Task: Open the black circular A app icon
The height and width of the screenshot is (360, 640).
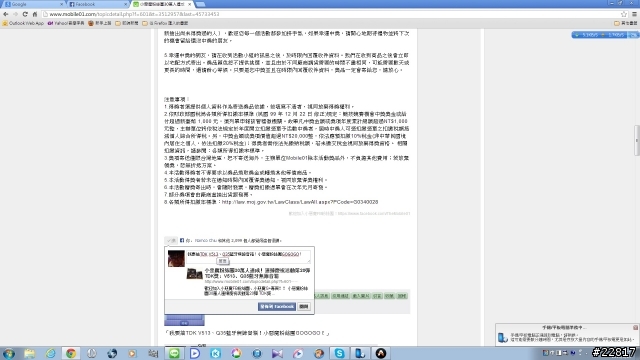Action: tap(381, 353)
